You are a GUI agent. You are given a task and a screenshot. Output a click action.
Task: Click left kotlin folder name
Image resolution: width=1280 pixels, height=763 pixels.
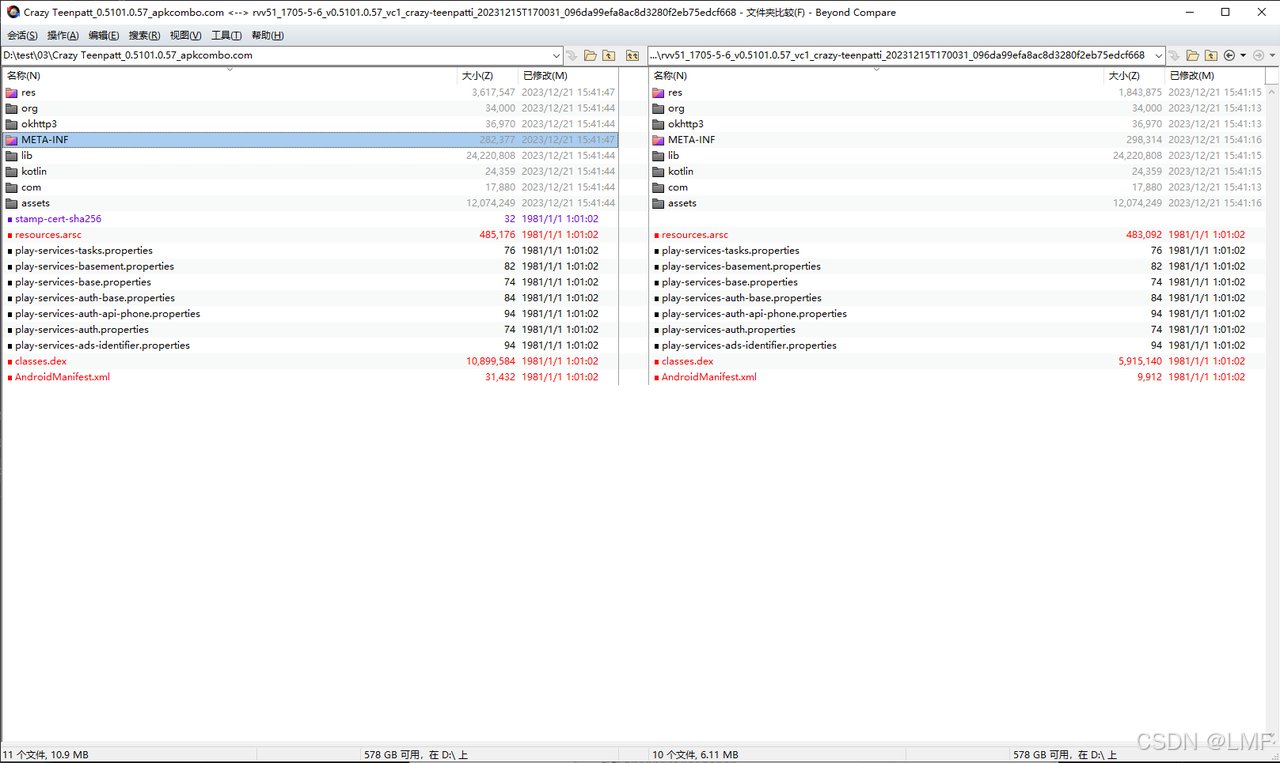[x=34, y=171]
